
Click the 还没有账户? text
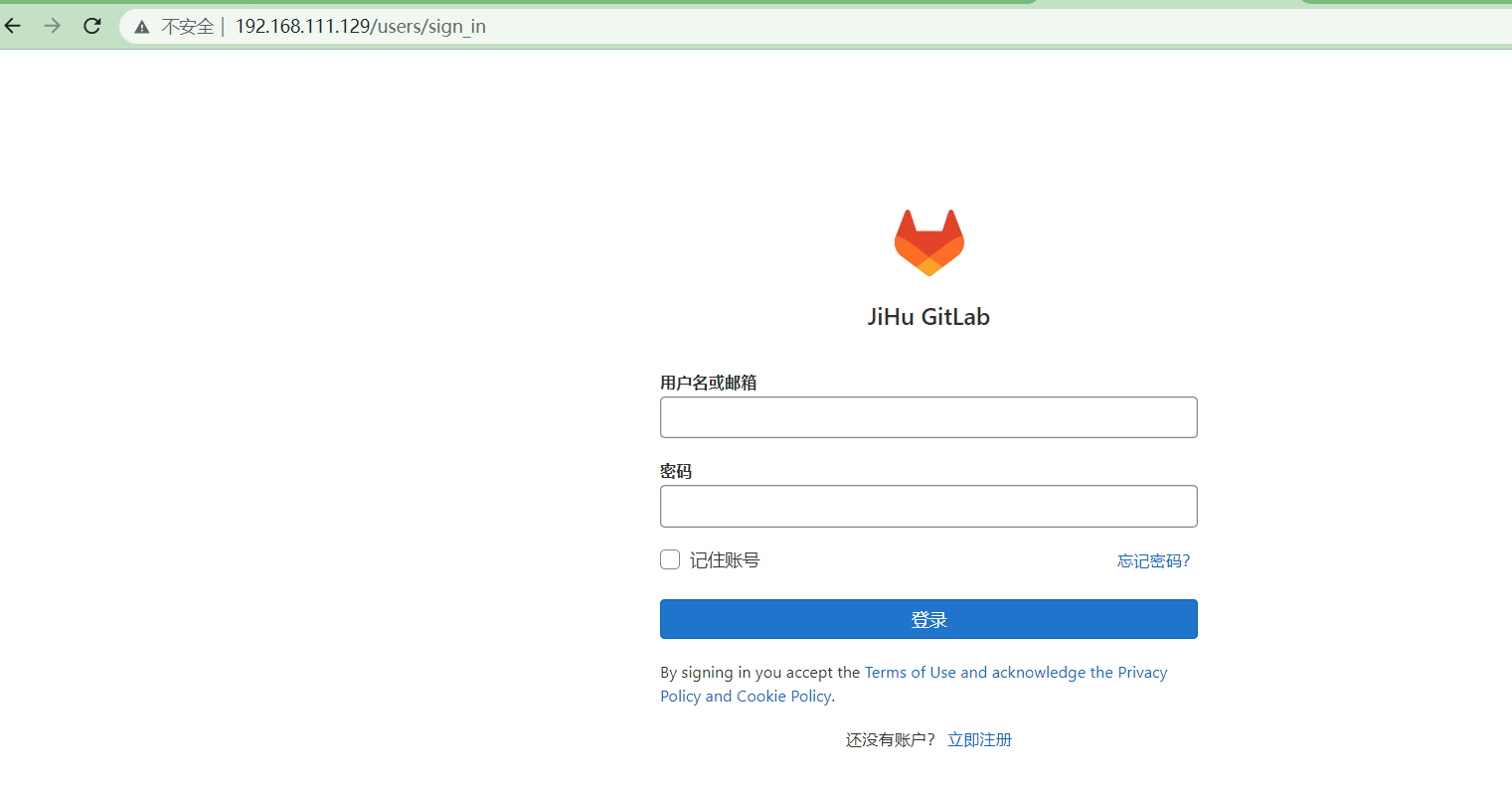coord(891,739)
